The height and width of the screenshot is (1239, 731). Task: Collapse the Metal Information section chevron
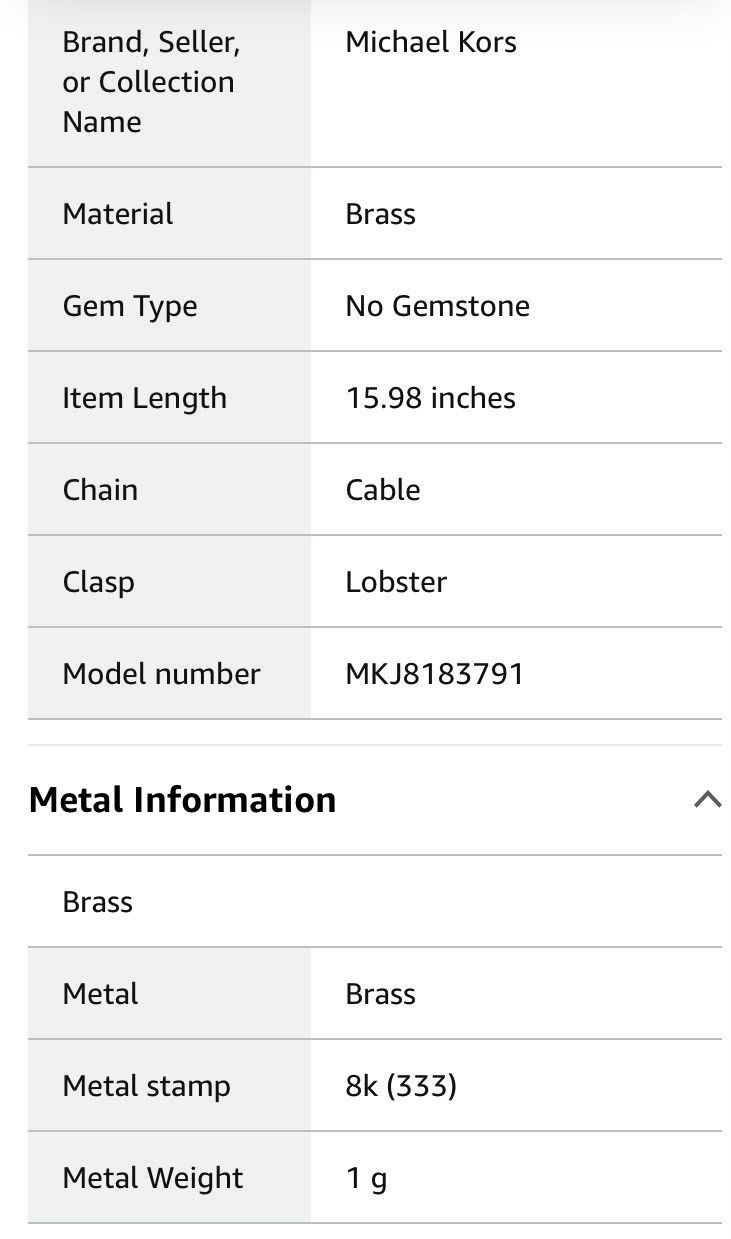pyautogui.click(x=707, y=799)
